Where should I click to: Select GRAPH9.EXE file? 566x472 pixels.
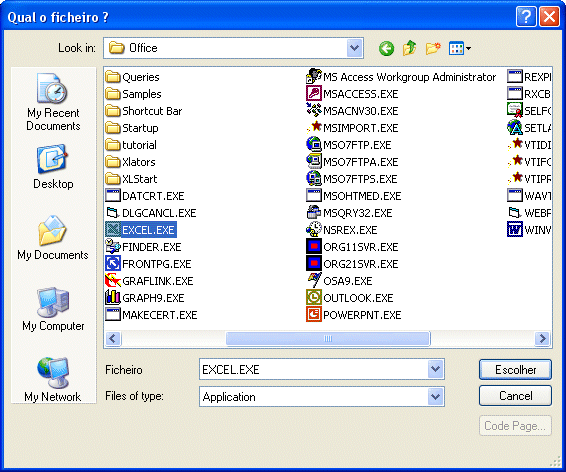(145, 298)
